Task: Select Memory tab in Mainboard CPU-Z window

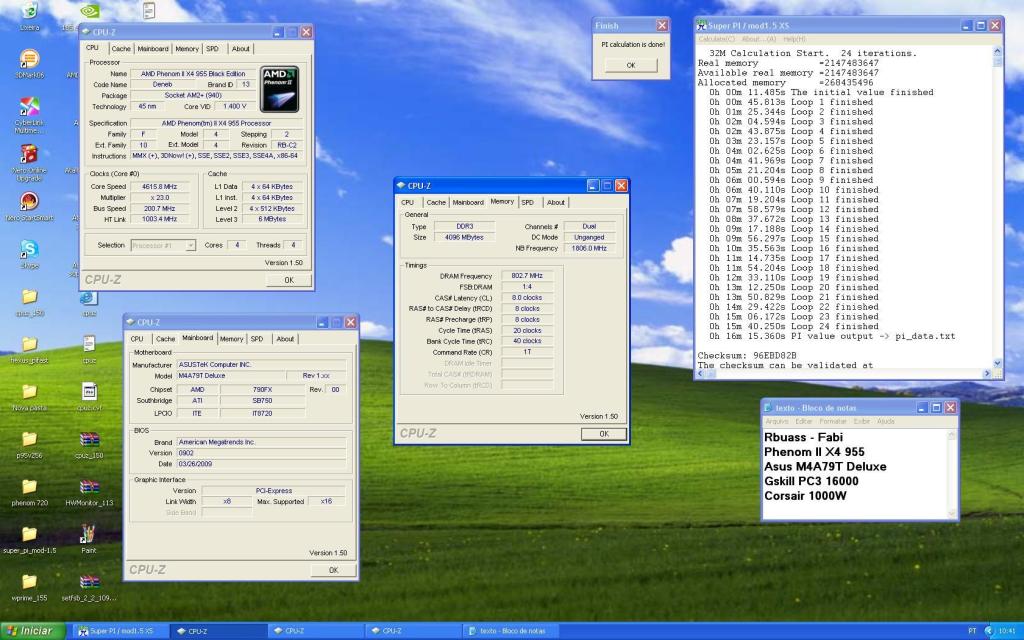Action: tap(231, 339)
